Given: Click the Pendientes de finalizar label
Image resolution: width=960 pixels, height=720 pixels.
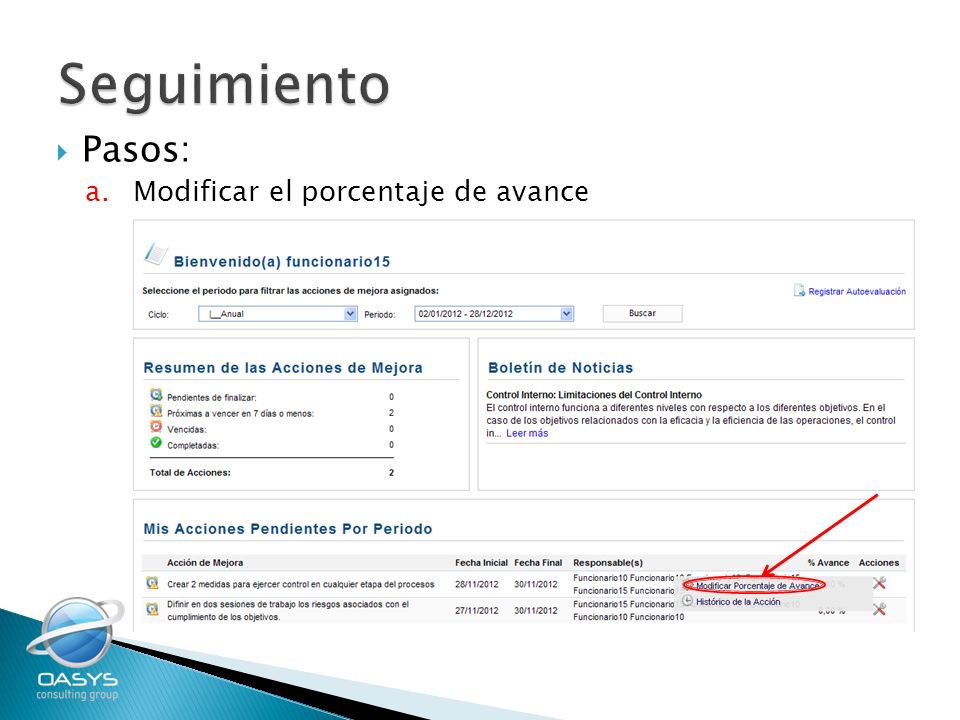Looking at the screenshot, I should tap(212, 397).
